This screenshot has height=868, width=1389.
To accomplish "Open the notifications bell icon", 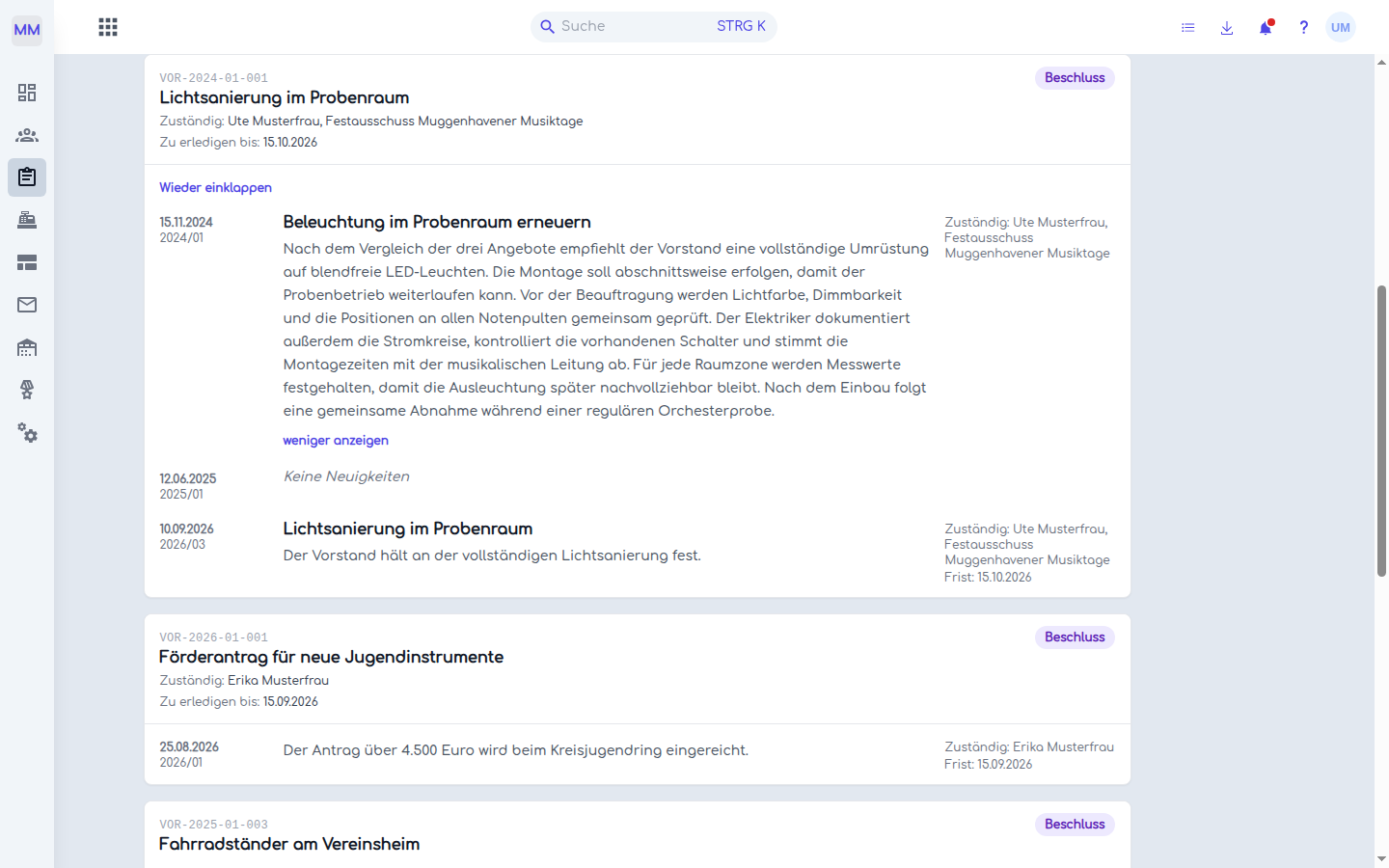I will [x=1266, y=27].
